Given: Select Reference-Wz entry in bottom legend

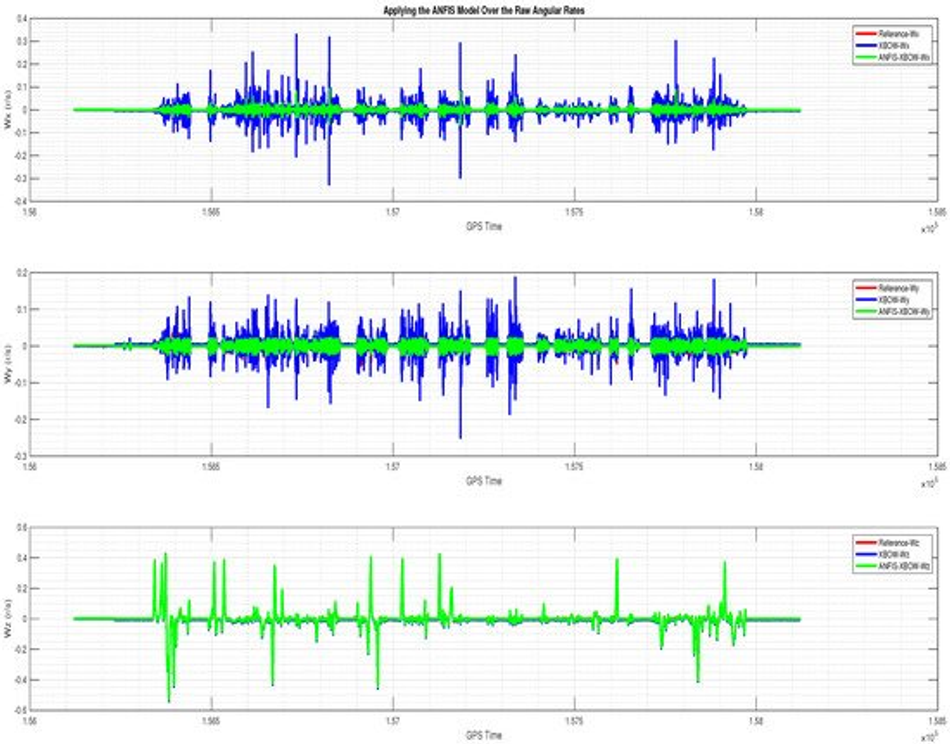Looking at the screenshot, I should click(891, 543).
